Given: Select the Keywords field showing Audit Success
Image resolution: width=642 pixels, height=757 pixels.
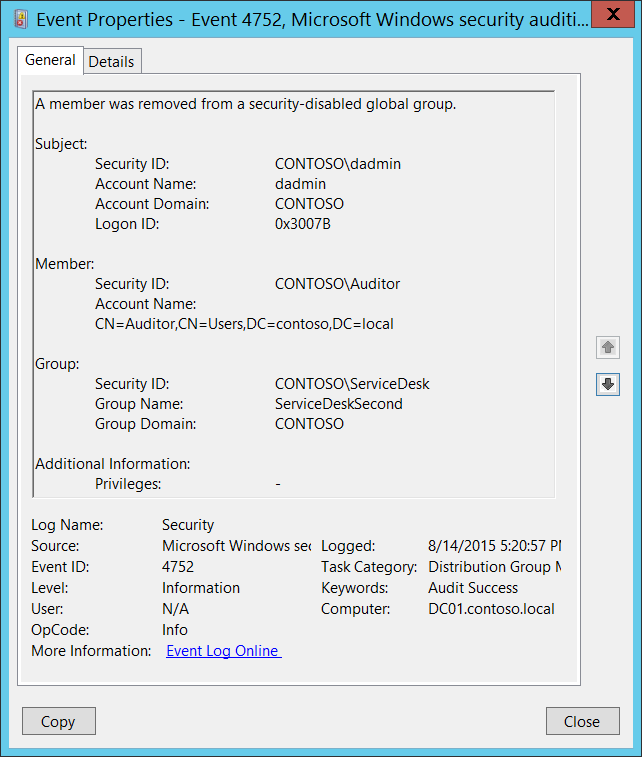Looking at the screenshot, I should pos(473,588).
